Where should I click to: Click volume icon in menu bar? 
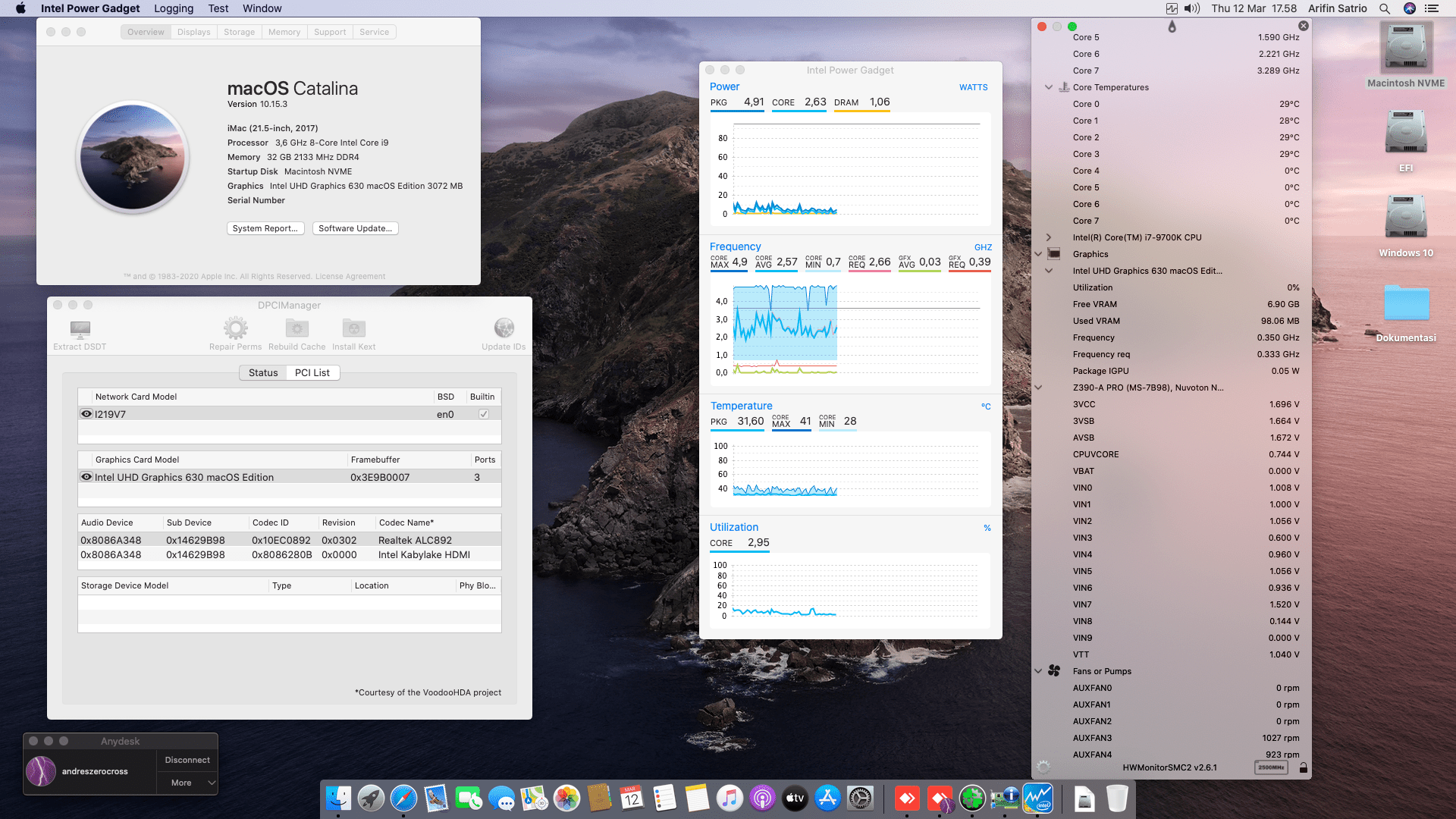click(1192, 8)
